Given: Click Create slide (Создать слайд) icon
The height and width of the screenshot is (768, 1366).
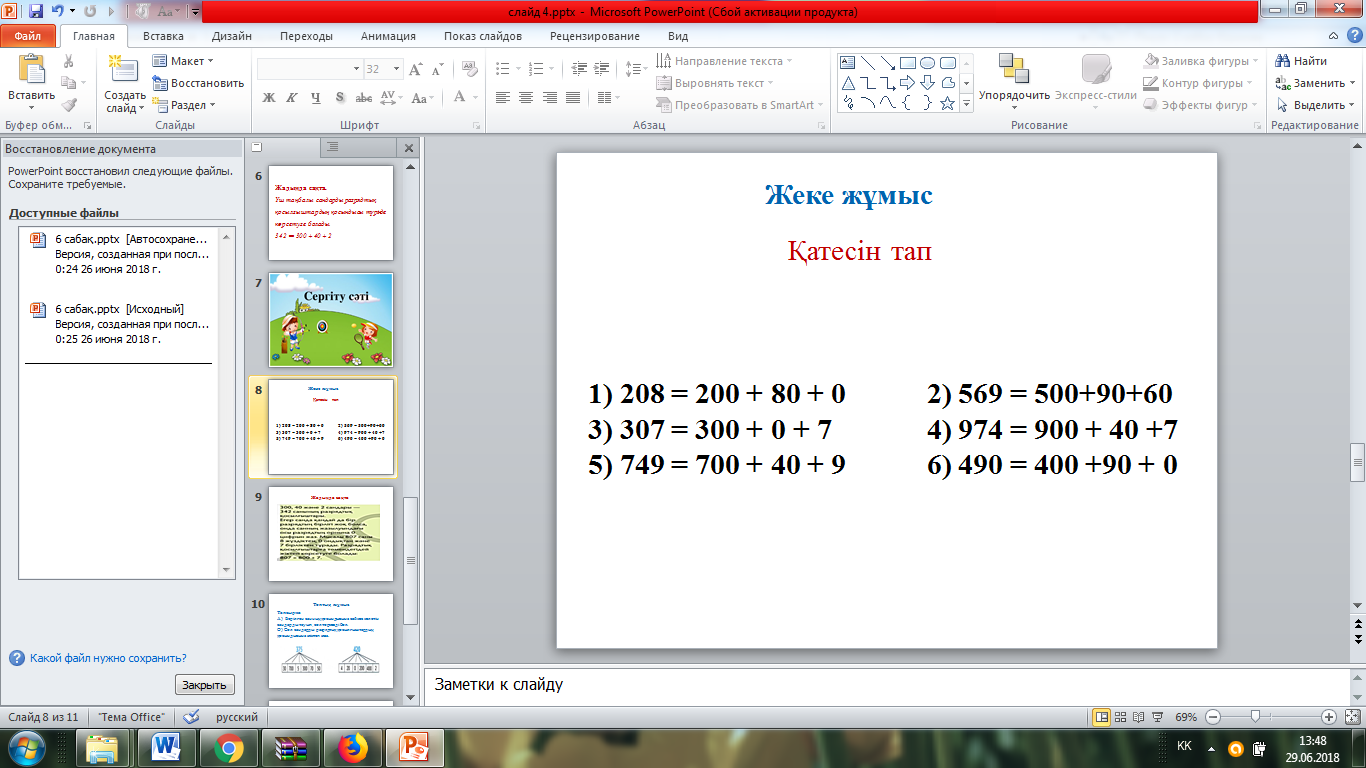Looking at the screenshot, I should click(124, 69).
